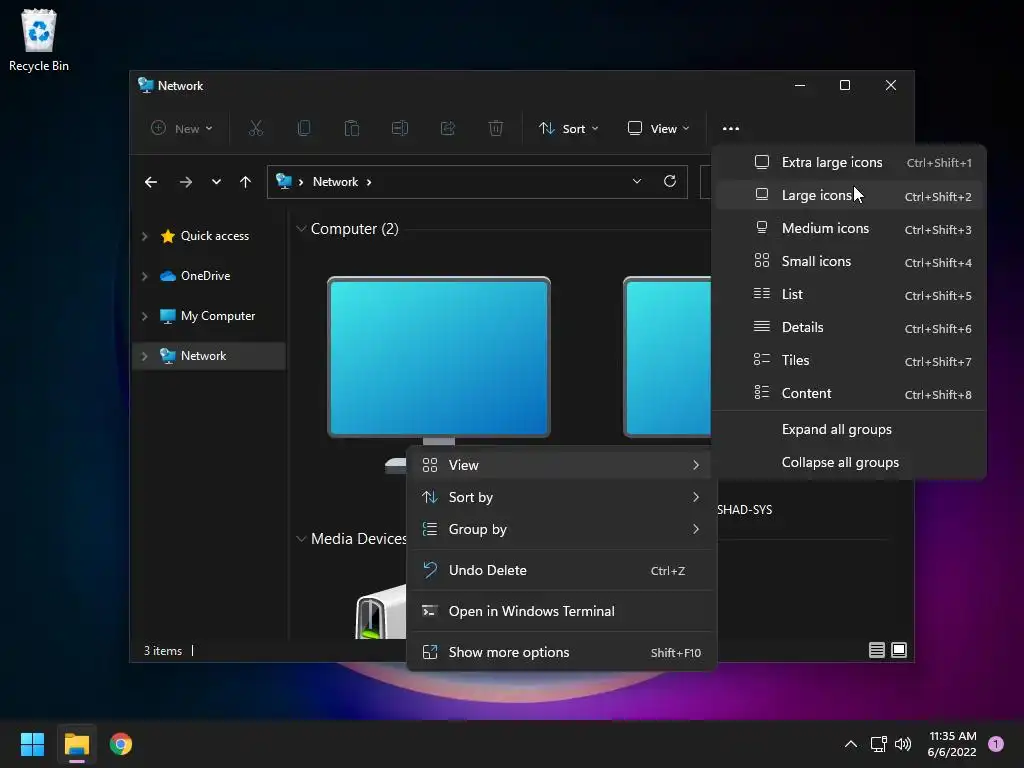Open Recycle Bin desktop icon

point(39,40)
